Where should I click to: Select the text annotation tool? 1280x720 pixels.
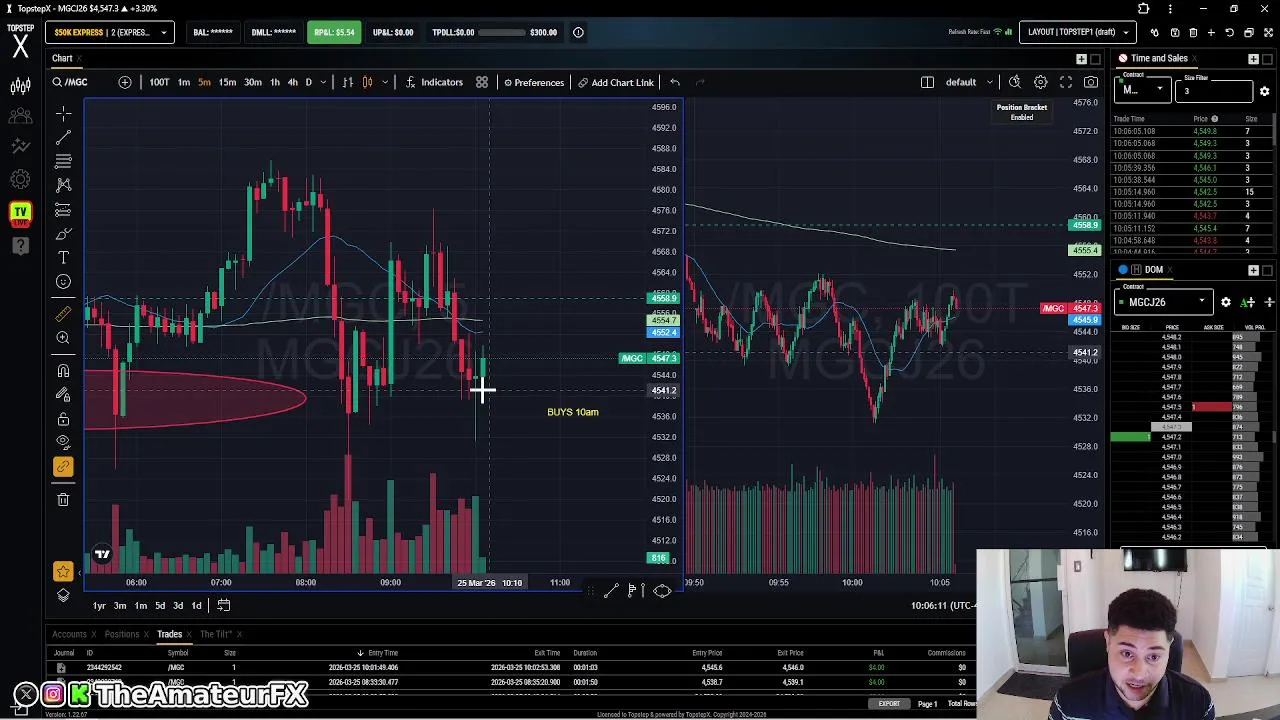point(63,257)
